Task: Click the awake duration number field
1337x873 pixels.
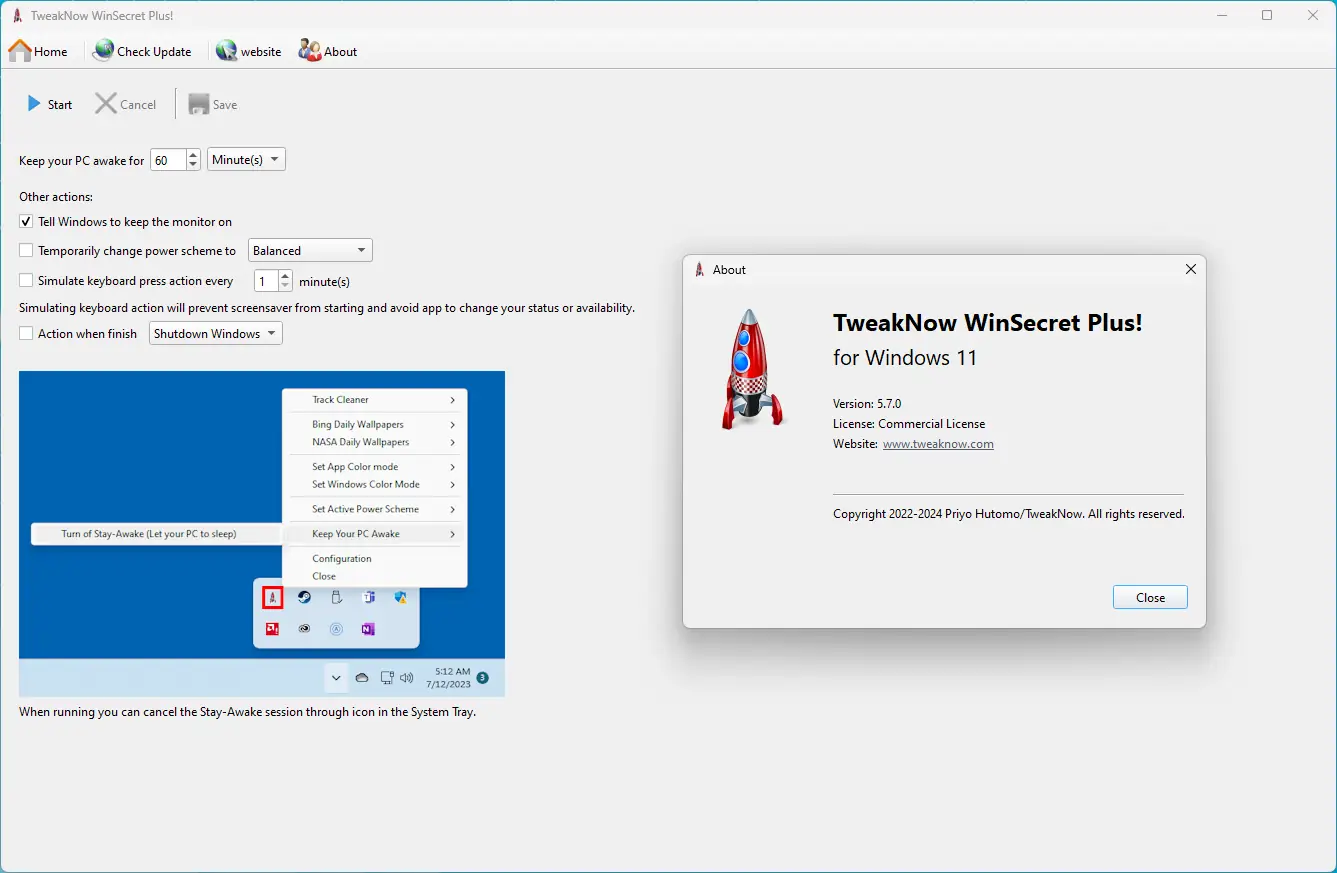Action: pos(168,160)
